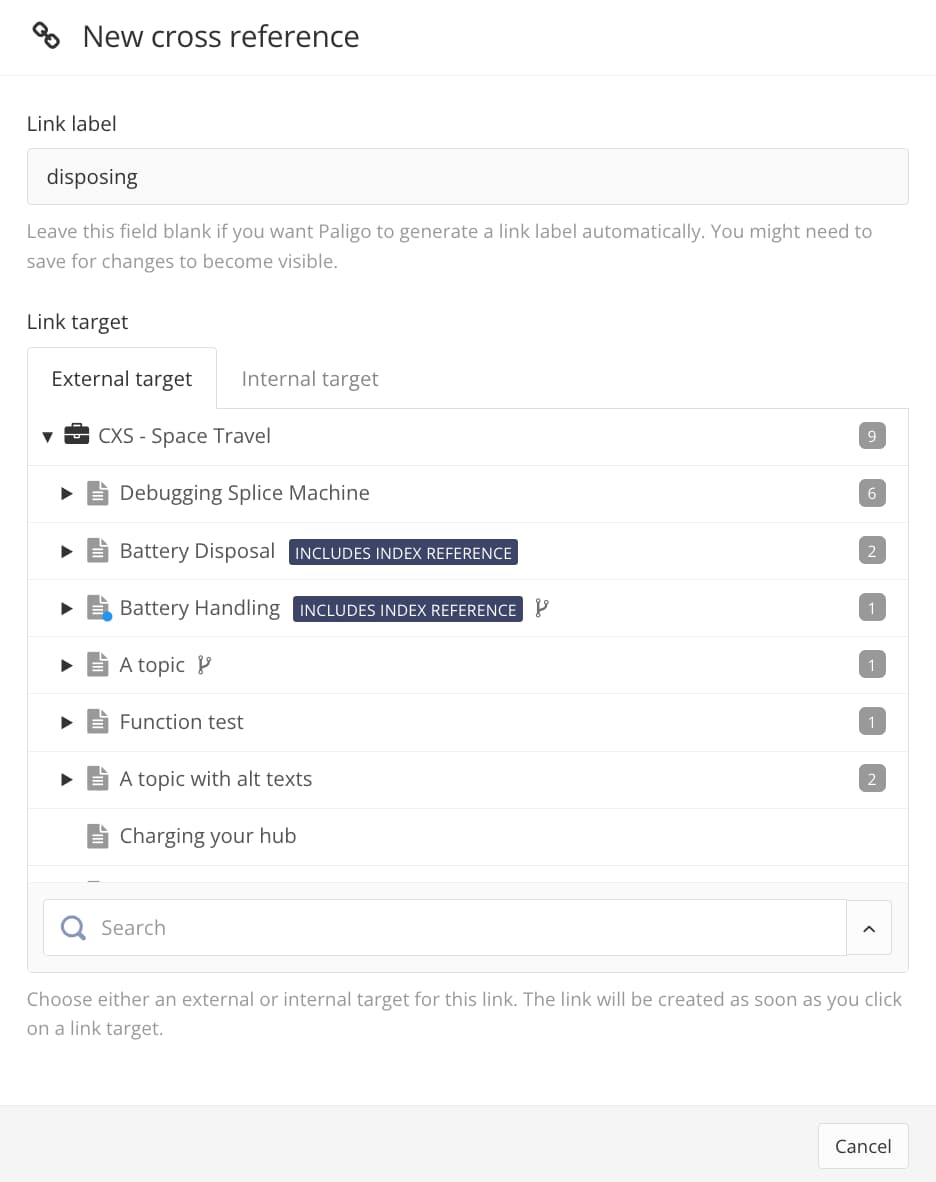The width and height of the screenshot is (936, 1182).
Task: Click the branch fork icon after Battery Handling badge
Action: (541, 607)
